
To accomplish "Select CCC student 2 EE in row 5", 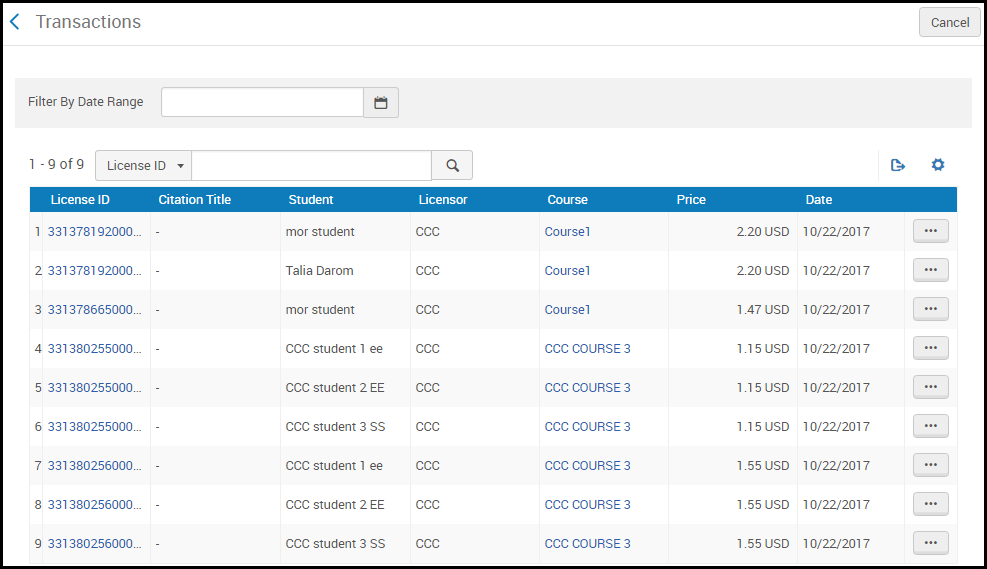I will (335, 388).
